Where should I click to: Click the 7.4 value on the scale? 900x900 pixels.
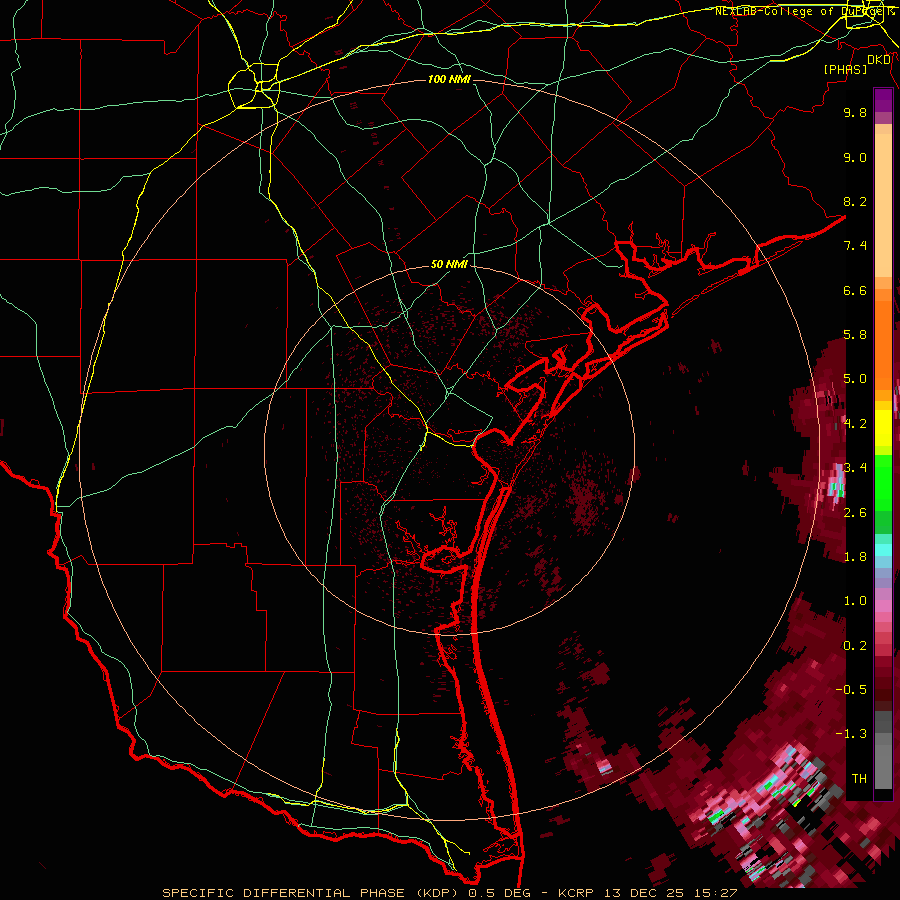click(x=855, y=246)
